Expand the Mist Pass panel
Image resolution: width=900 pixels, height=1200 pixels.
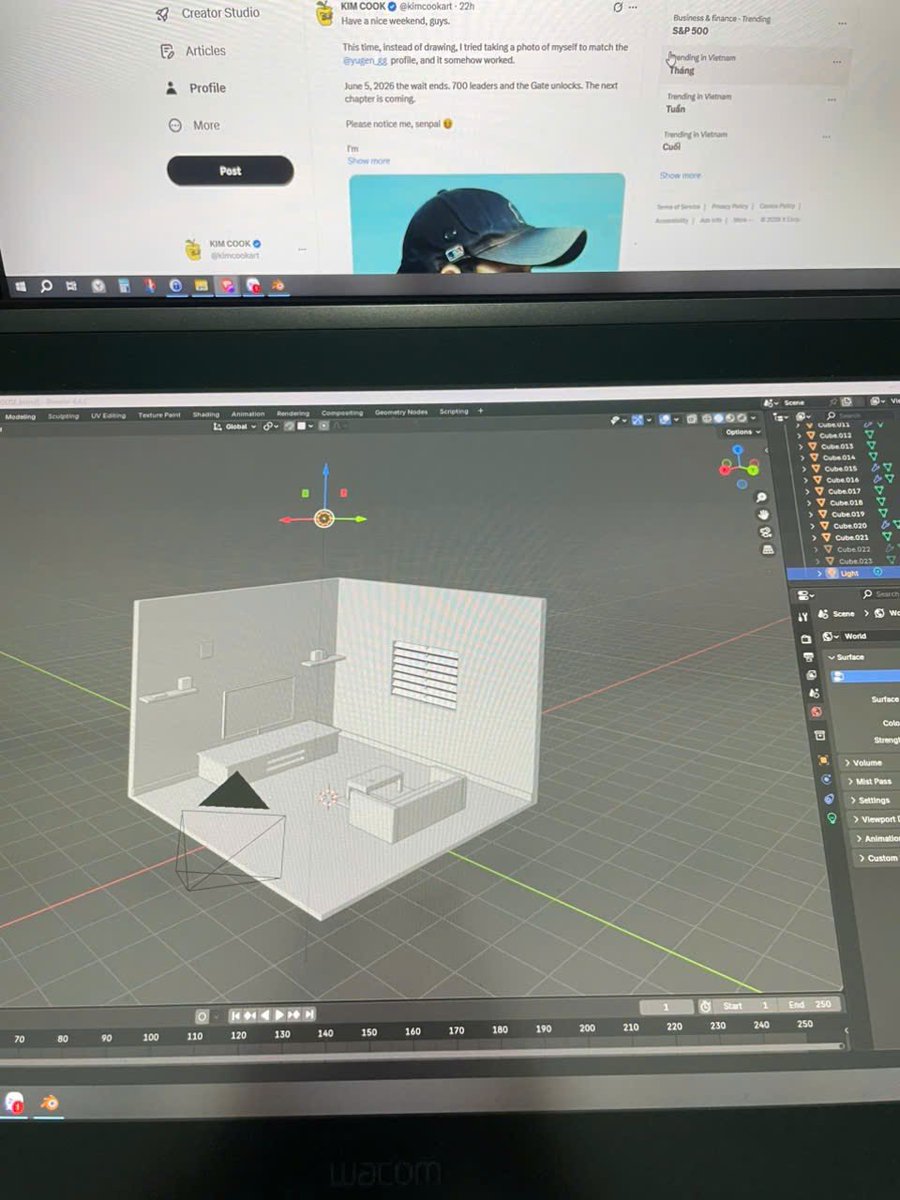click(x=869, y=781)
